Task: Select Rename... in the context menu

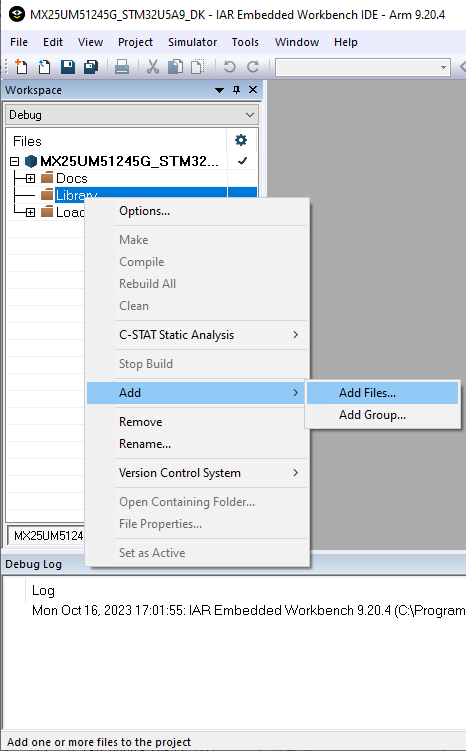Action: pos(197,444)
